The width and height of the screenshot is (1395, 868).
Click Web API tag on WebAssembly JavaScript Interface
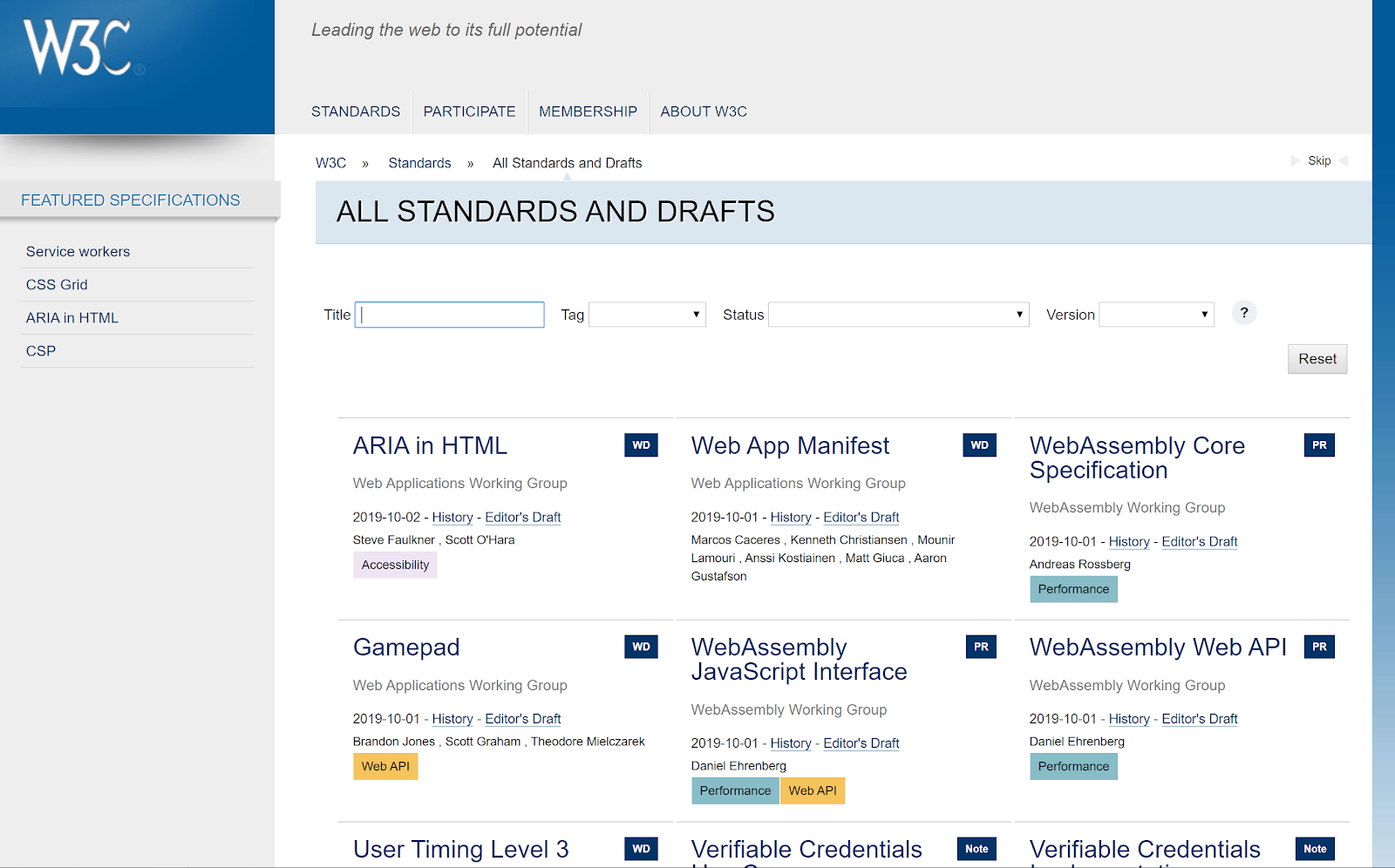pos(813,790)
